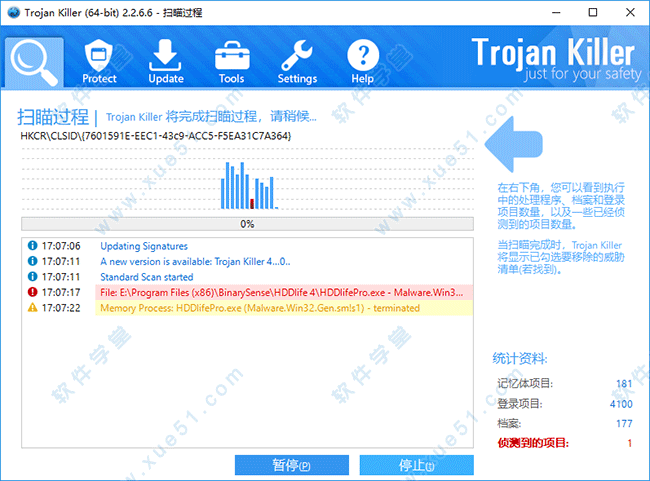Click the 档案 count 177

[624, 423]
